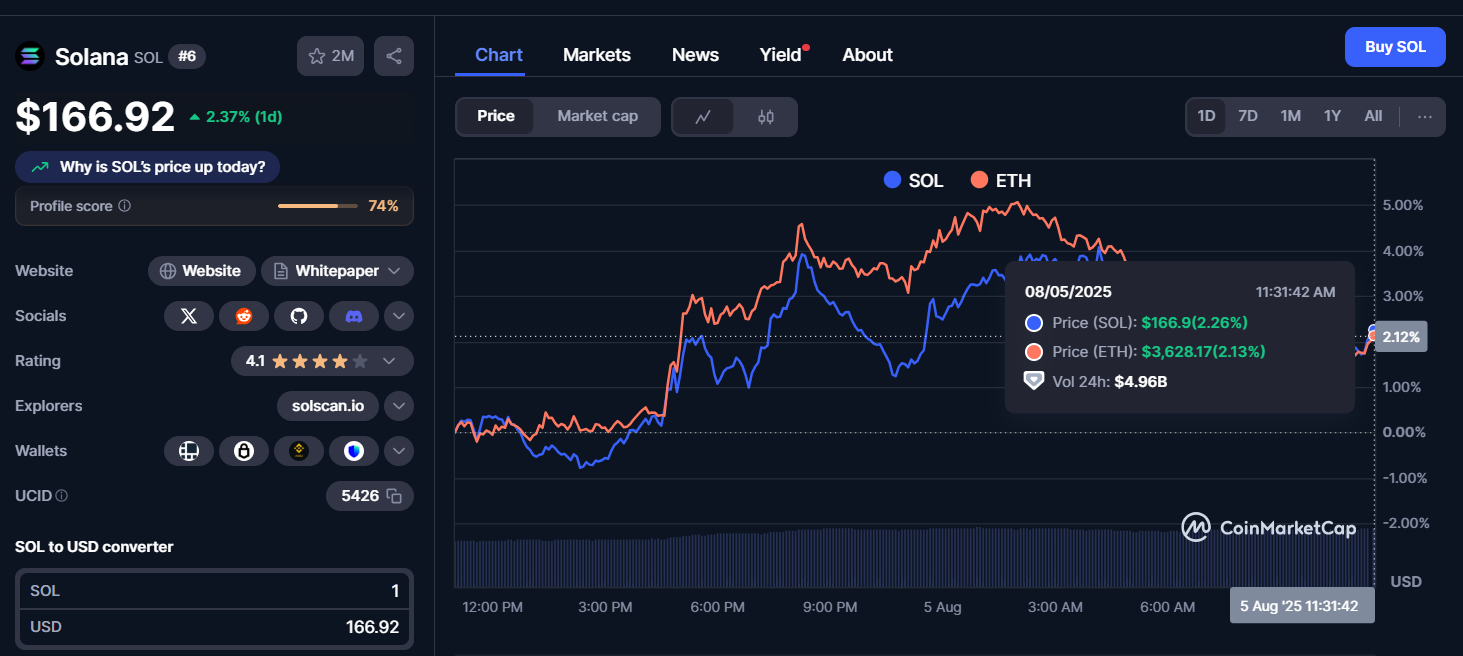Open the solscan.io explorer link
Viewport: 1463px width, 656px height.
coord(327,406)
